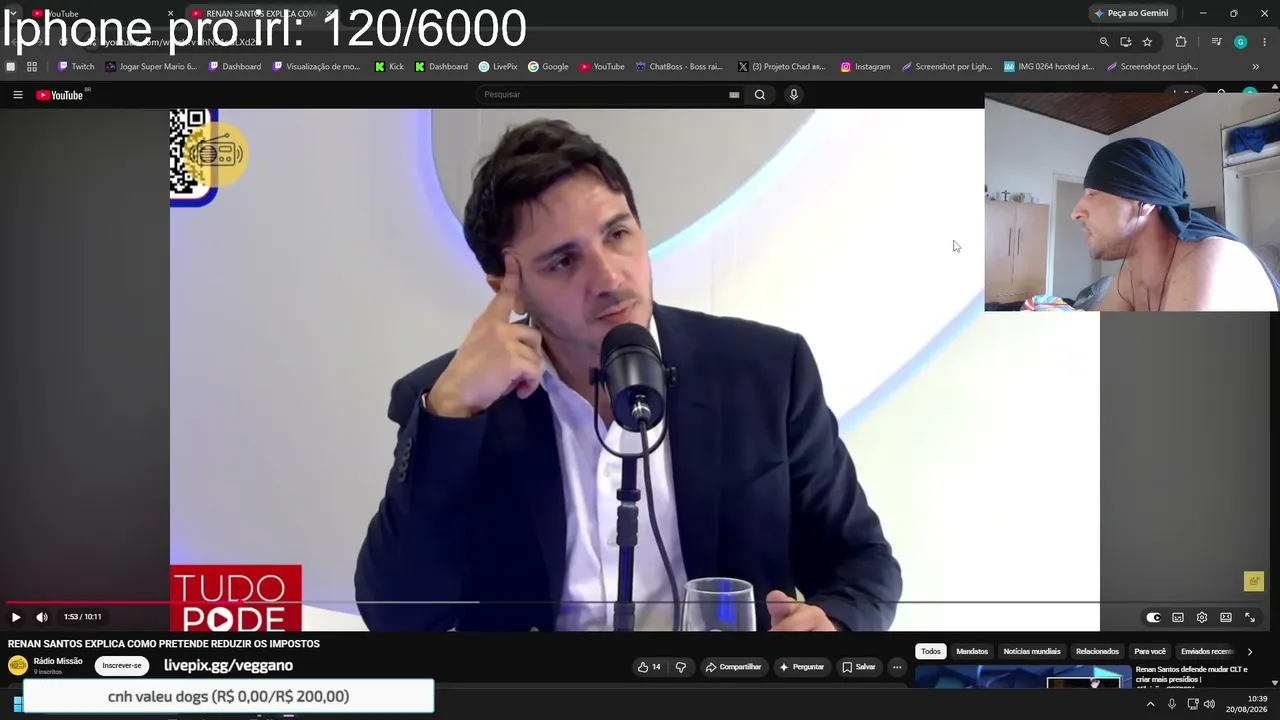
Task: Dislike the video with thumbs down
Action: 681,667
